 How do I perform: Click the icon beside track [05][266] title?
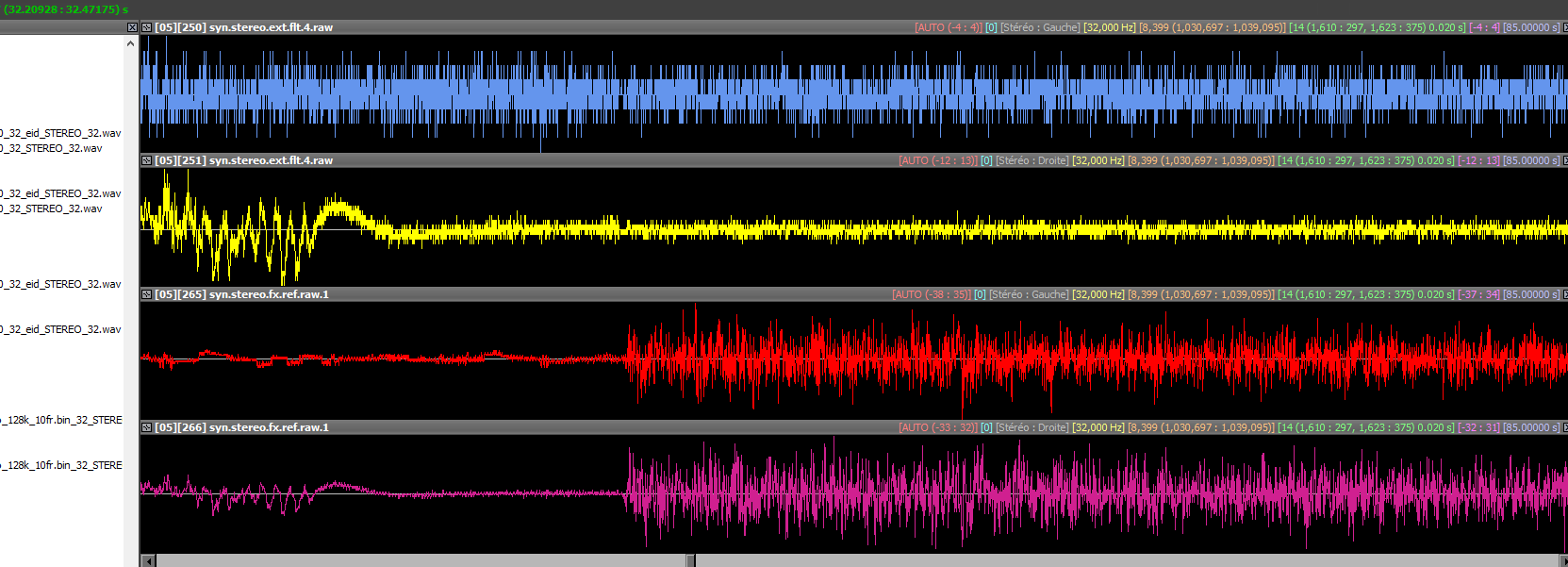(147, 427)
